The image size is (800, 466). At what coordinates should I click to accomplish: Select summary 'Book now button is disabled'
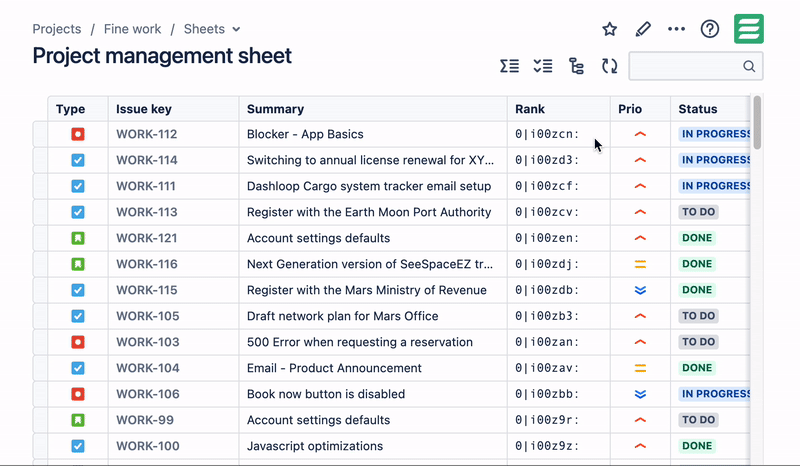click(326, 394)
